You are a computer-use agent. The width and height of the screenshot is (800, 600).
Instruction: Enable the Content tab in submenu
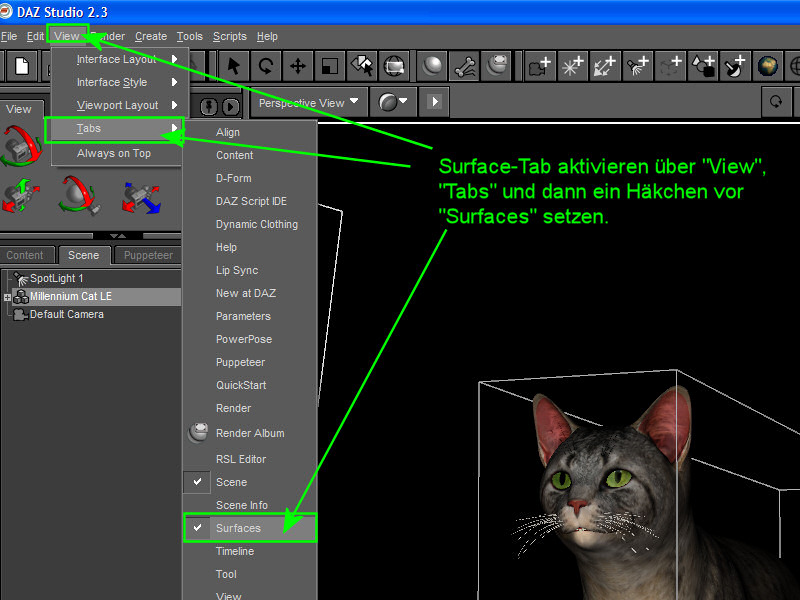coord(250,155)
